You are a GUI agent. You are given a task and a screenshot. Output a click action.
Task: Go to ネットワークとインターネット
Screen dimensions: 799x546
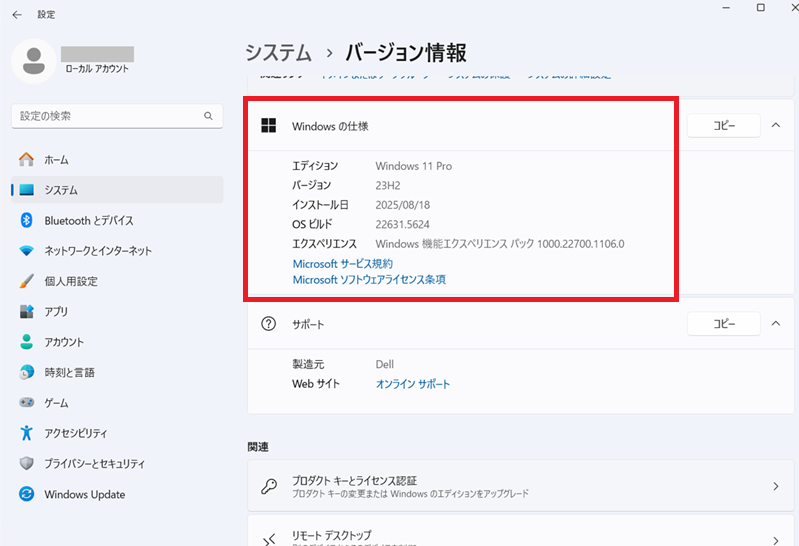117,251
